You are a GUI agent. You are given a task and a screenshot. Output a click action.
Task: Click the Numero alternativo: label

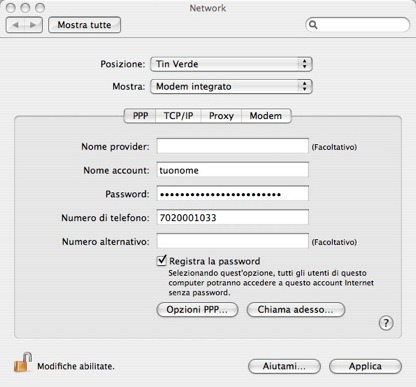[106, 242]
